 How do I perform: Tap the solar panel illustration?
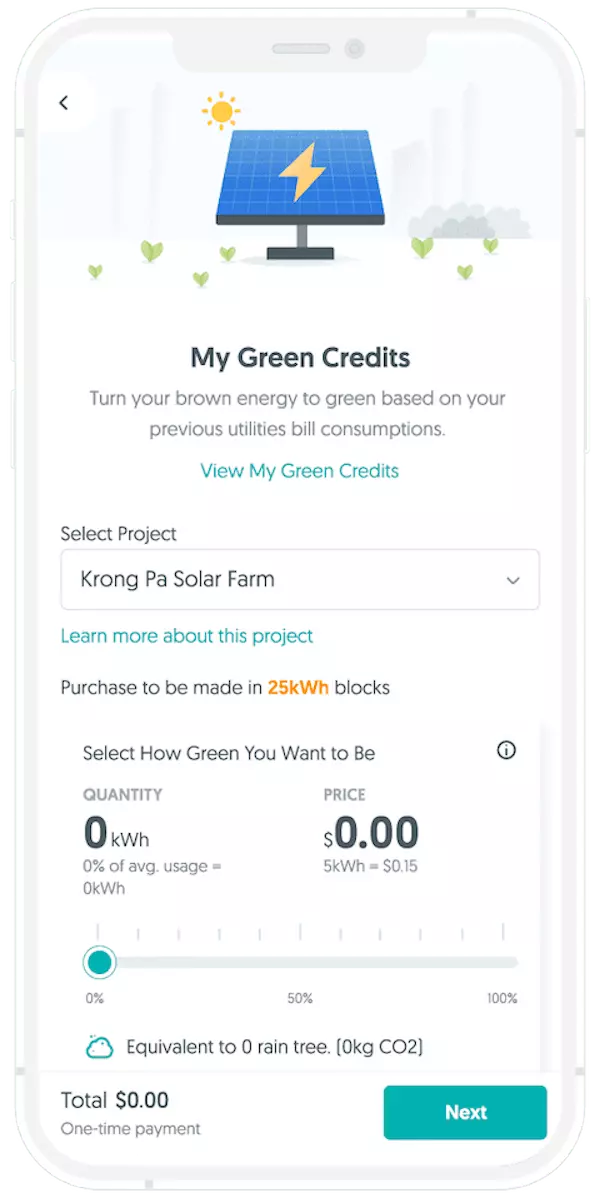pos(300,180)
